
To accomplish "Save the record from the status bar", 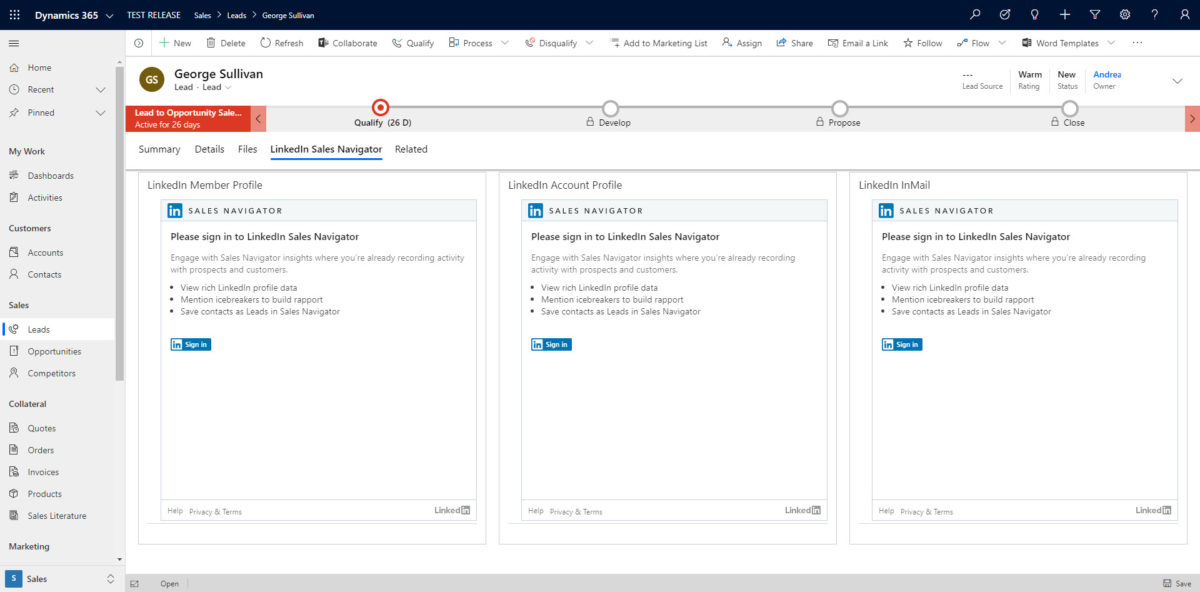I will pyautogui.click(x=1177, y=583).
